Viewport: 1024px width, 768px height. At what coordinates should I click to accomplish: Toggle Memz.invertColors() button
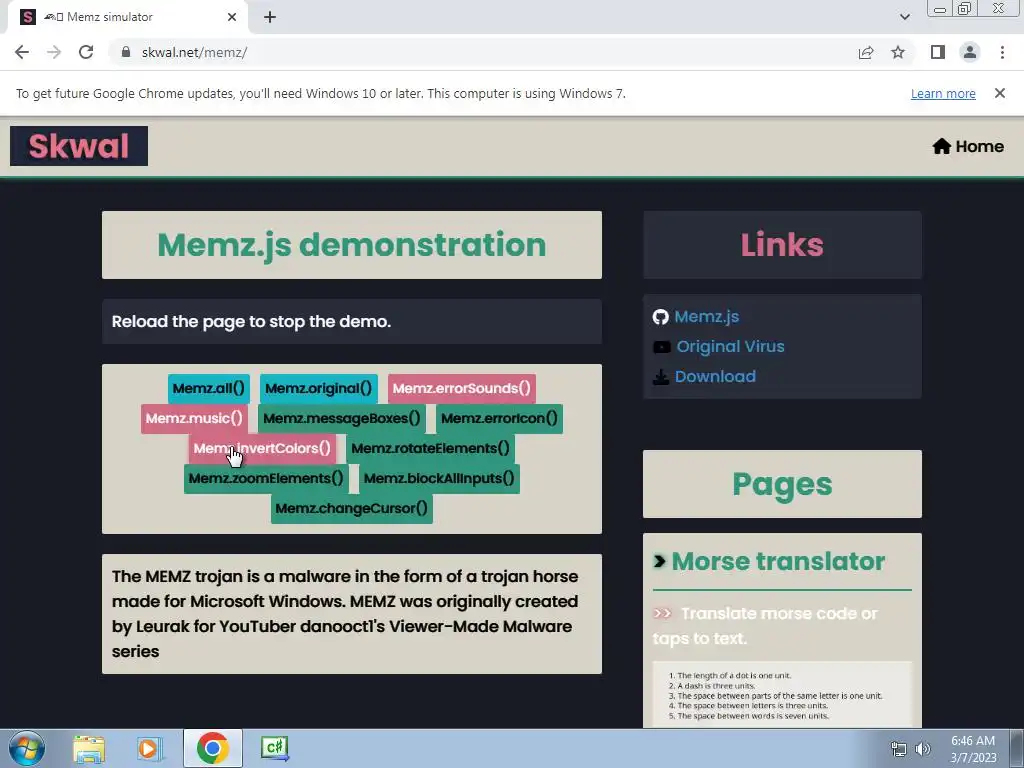[x=262, y=449]
